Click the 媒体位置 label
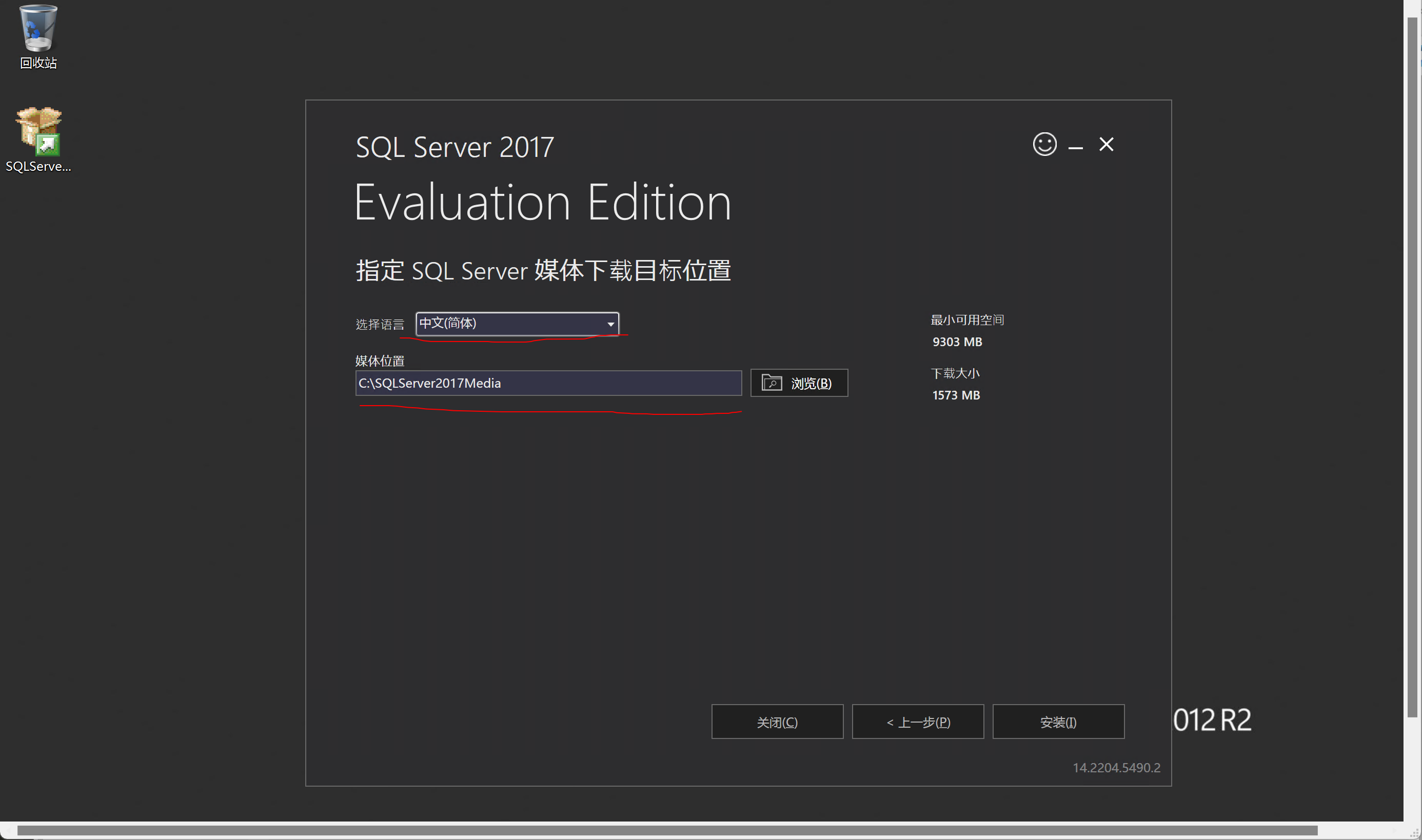This screenshot has width=1422, height=840. point(380,361)
